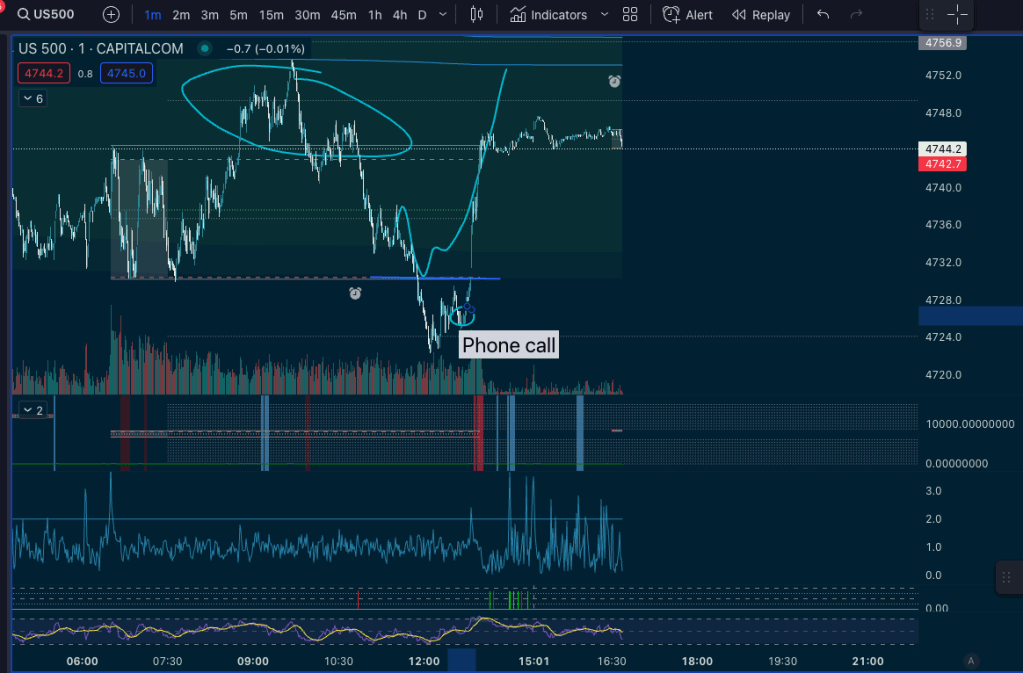Viewport: 1023px width, 673px height.
Task: Select the crosshair cursor tool
Action: pyautogui.click(x=957, y=14)
